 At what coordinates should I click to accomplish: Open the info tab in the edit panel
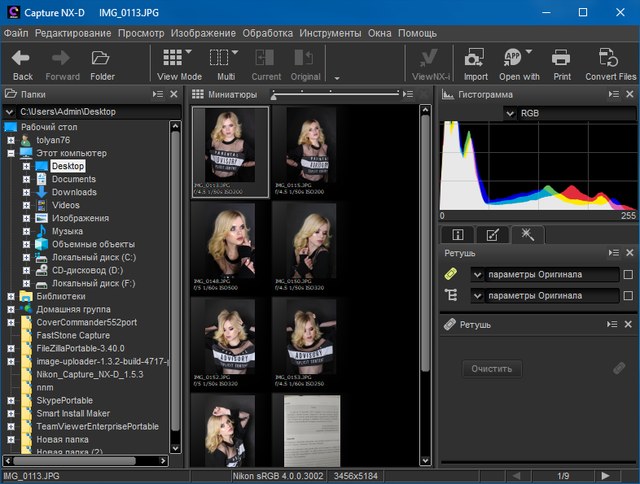point(458,235)
